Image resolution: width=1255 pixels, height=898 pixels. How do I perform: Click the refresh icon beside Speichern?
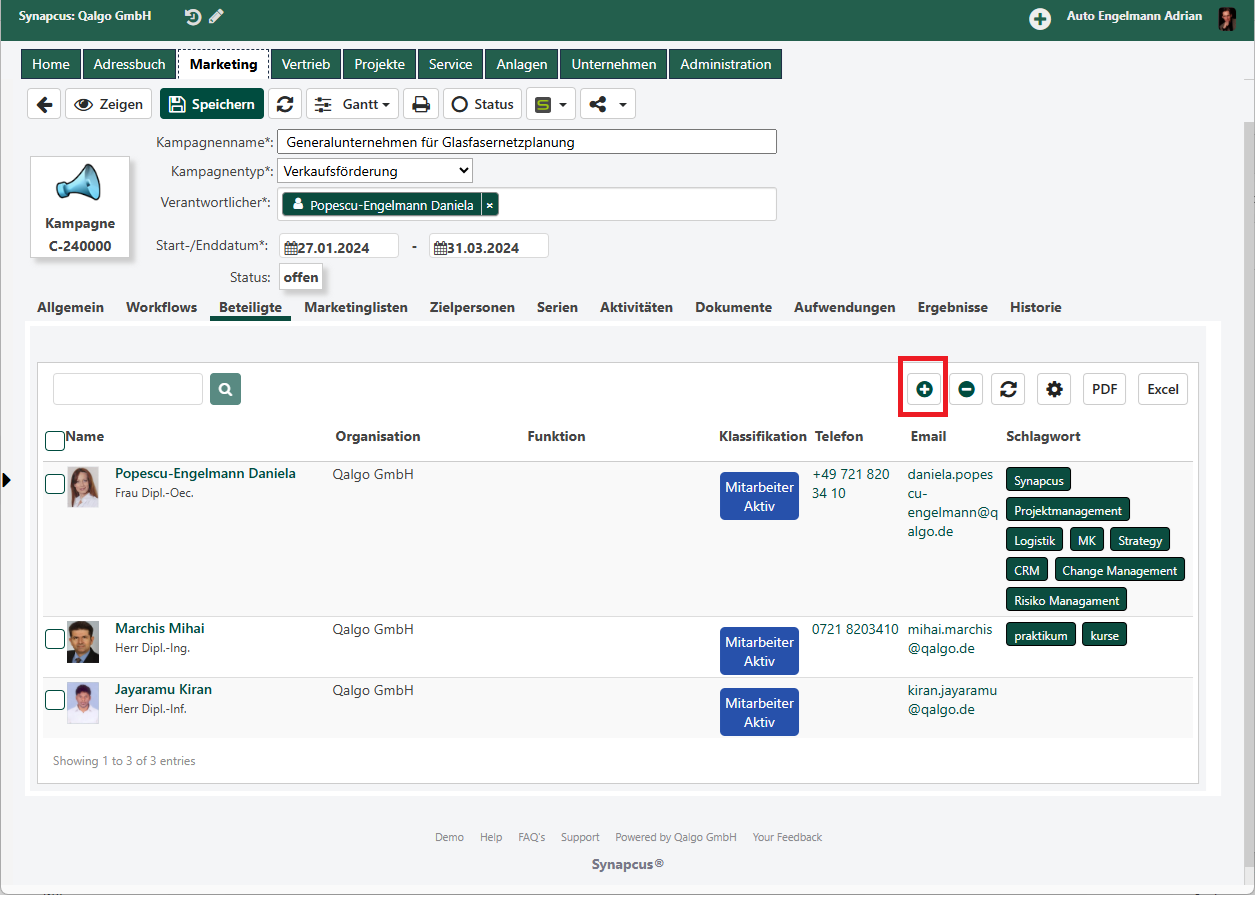(x=285, y=104)
